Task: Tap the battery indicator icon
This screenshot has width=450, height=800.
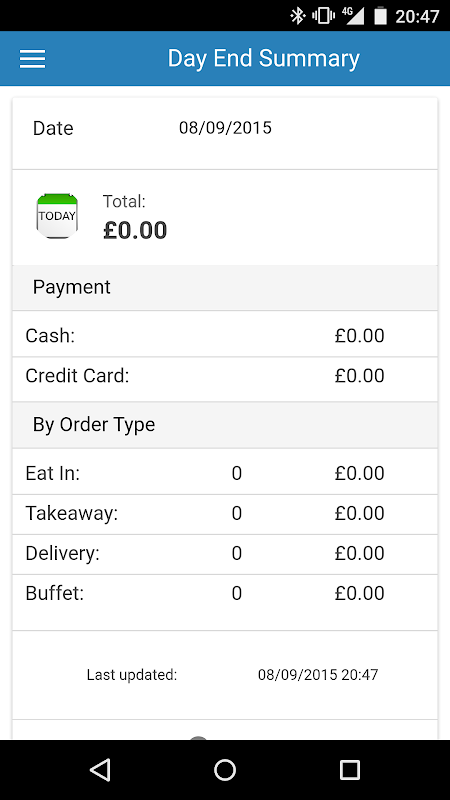Action: coord(380,16)
